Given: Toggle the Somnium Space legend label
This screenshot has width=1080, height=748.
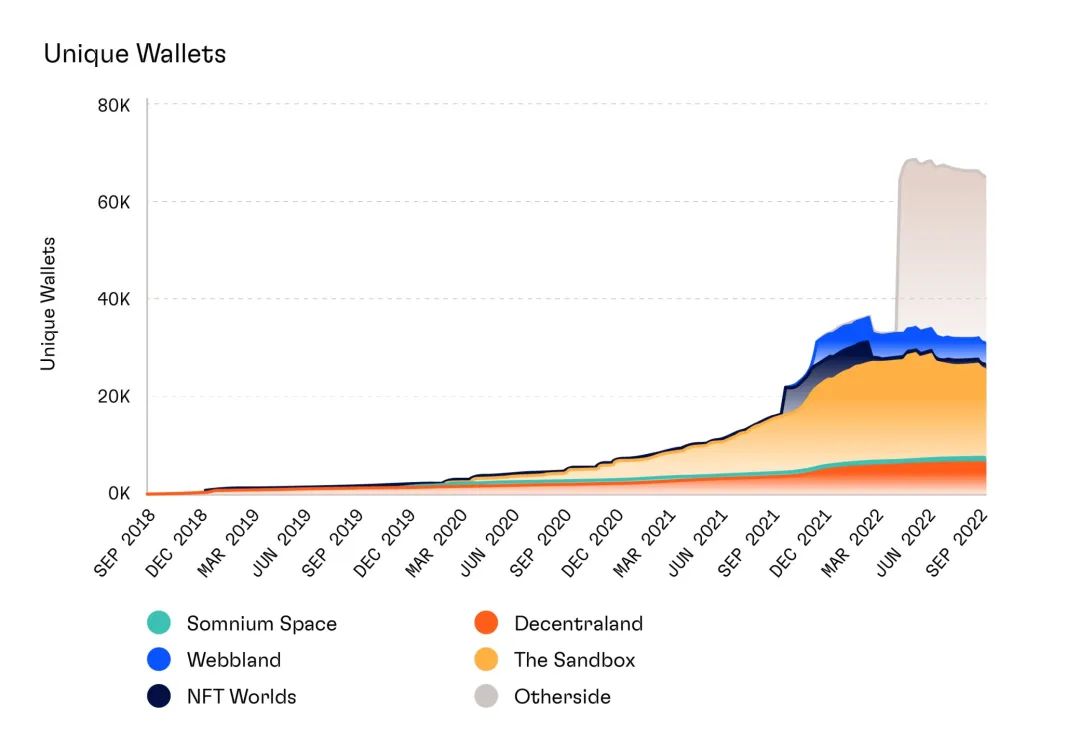Looking at the screenshot, I should coord(262,623).
